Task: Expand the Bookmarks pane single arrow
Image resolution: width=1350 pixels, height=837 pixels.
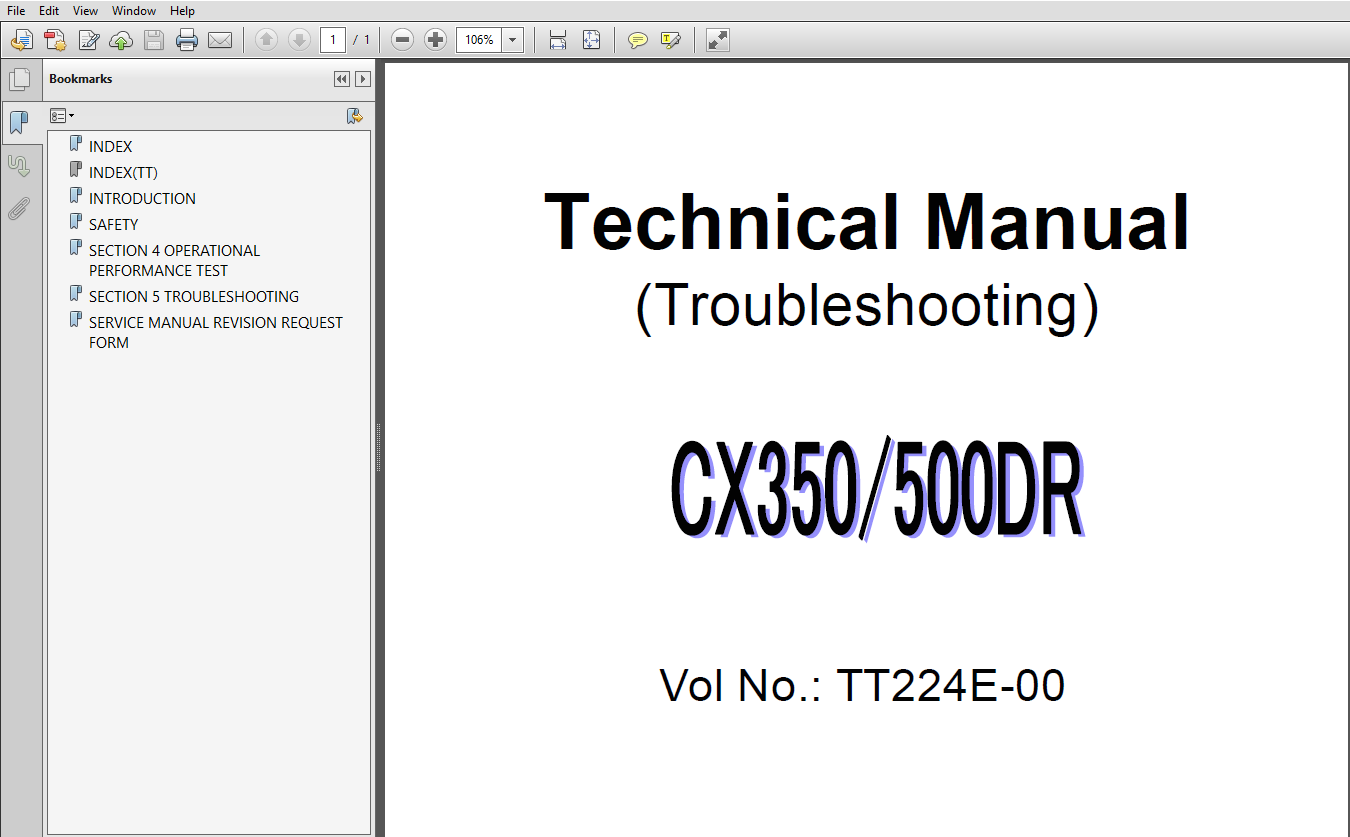Action: [363, 79]
